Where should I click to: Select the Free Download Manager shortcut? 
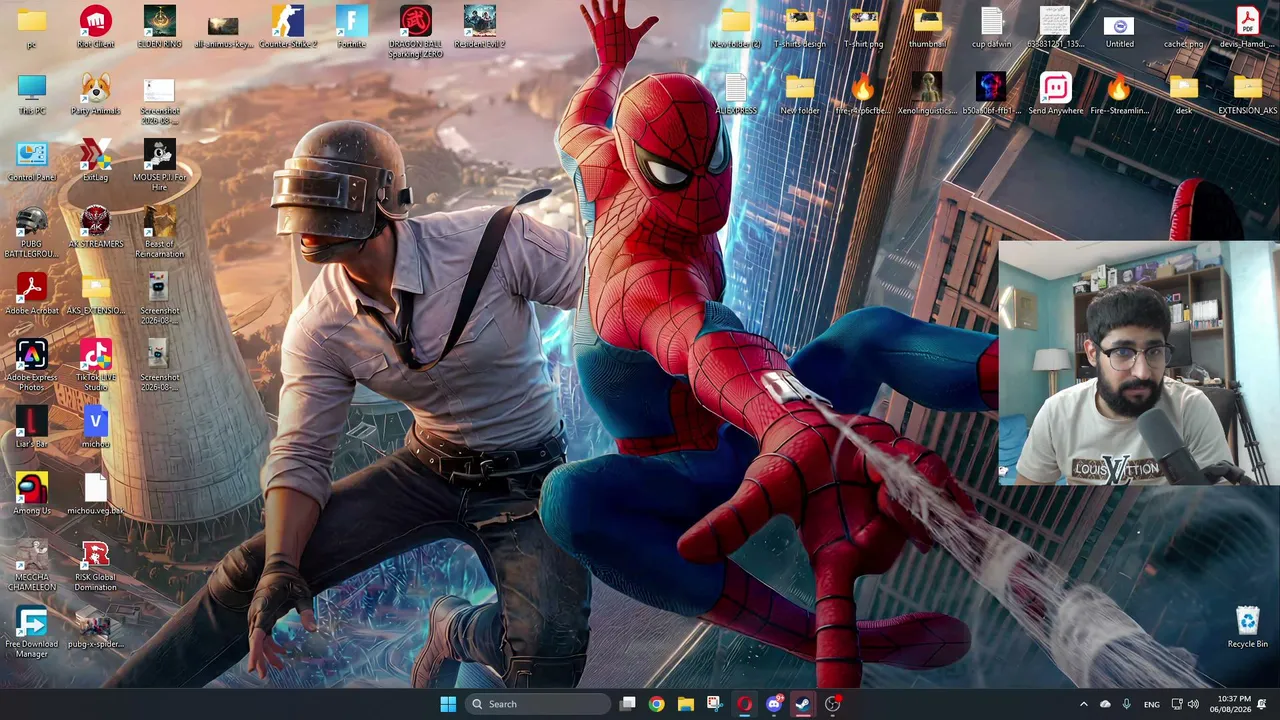click(x=31, y=634)
